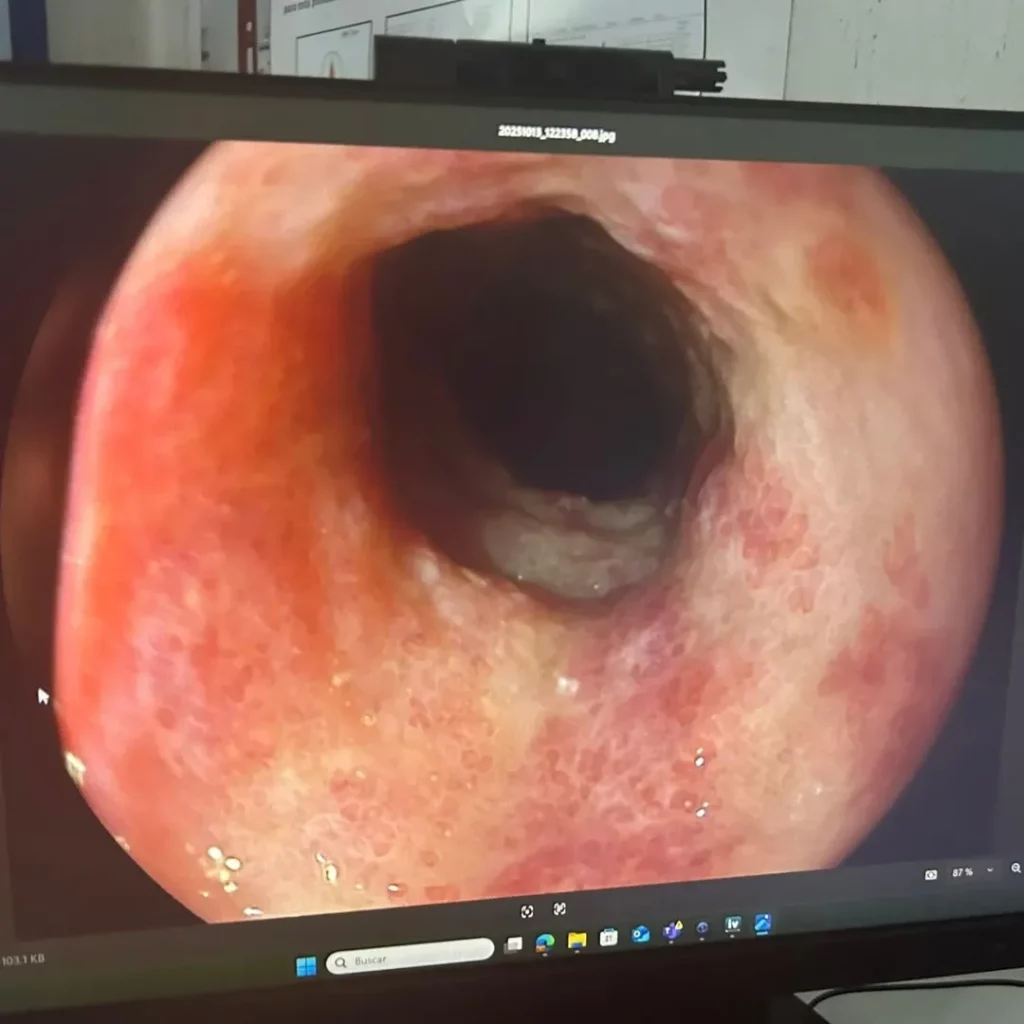Viewport: 1024px width, 1024px height.
Task: Click the round purple taskbar icon
Action: [x=702, y=928]
